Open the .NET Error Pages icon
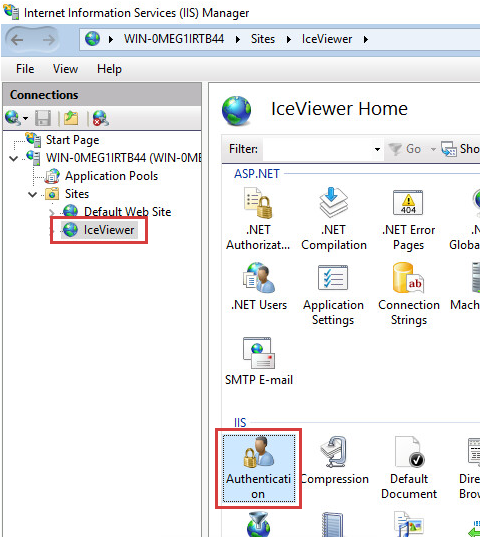Screen dimensions: 480x537 click(408, 219)
